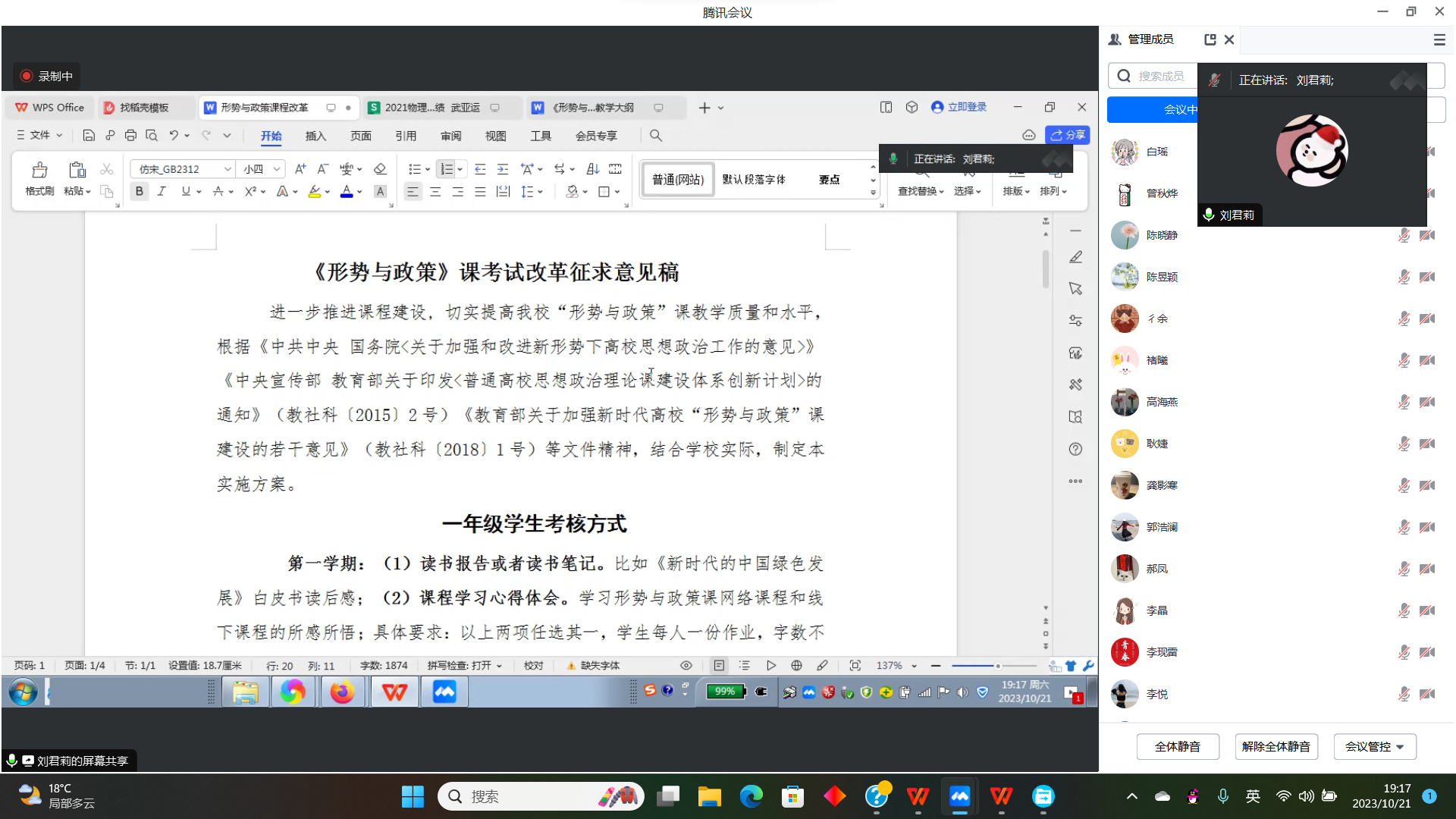Toggle 陈晓静's microphone mute icon
Viewport: 1456px width, 819px height.
tap(1404, 235)
